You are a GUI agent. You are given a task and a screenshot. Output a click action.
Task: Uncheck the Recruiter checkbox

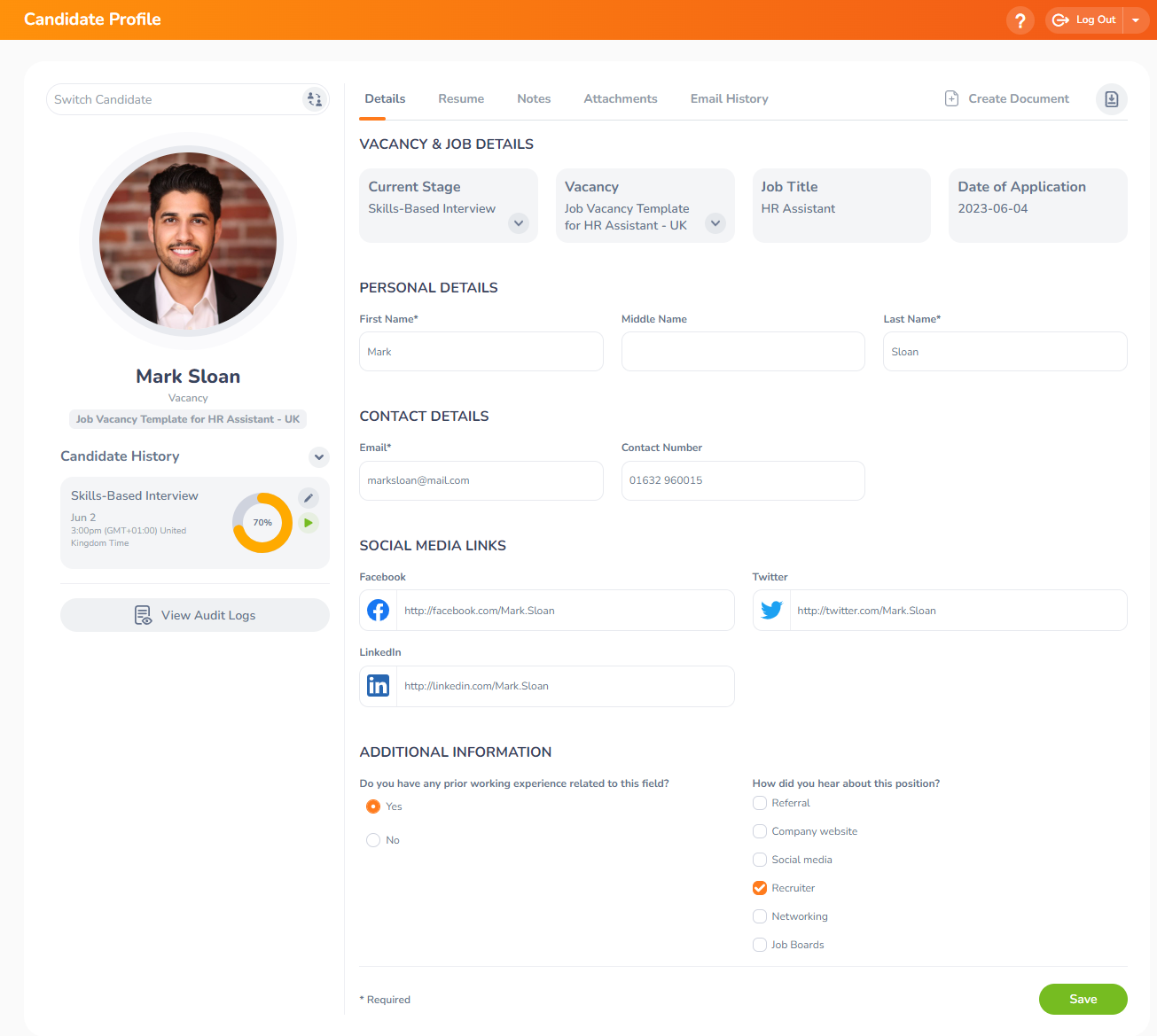[759, 887]
